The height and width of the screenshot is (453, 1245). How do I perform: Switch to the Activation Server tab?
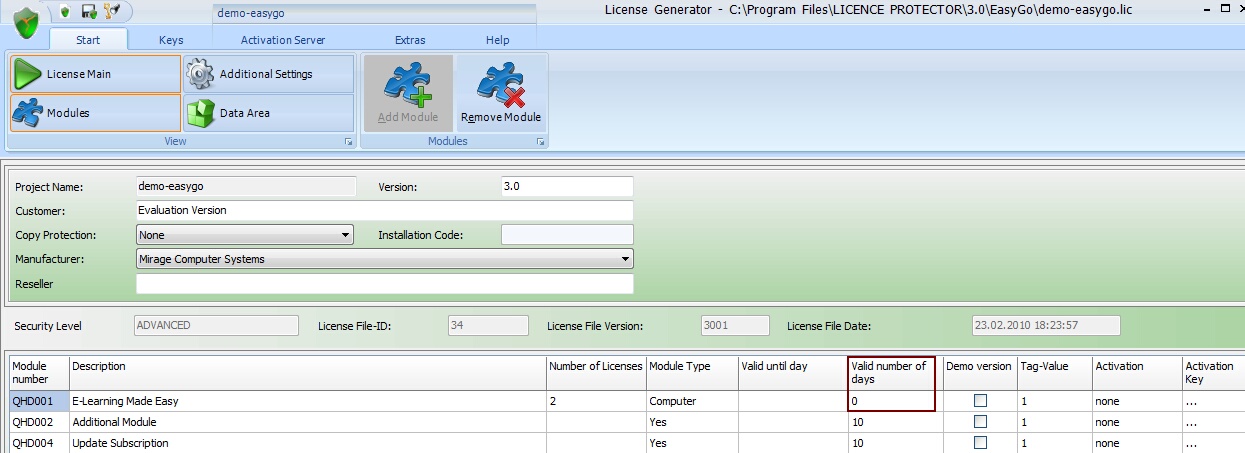(283, 40)
